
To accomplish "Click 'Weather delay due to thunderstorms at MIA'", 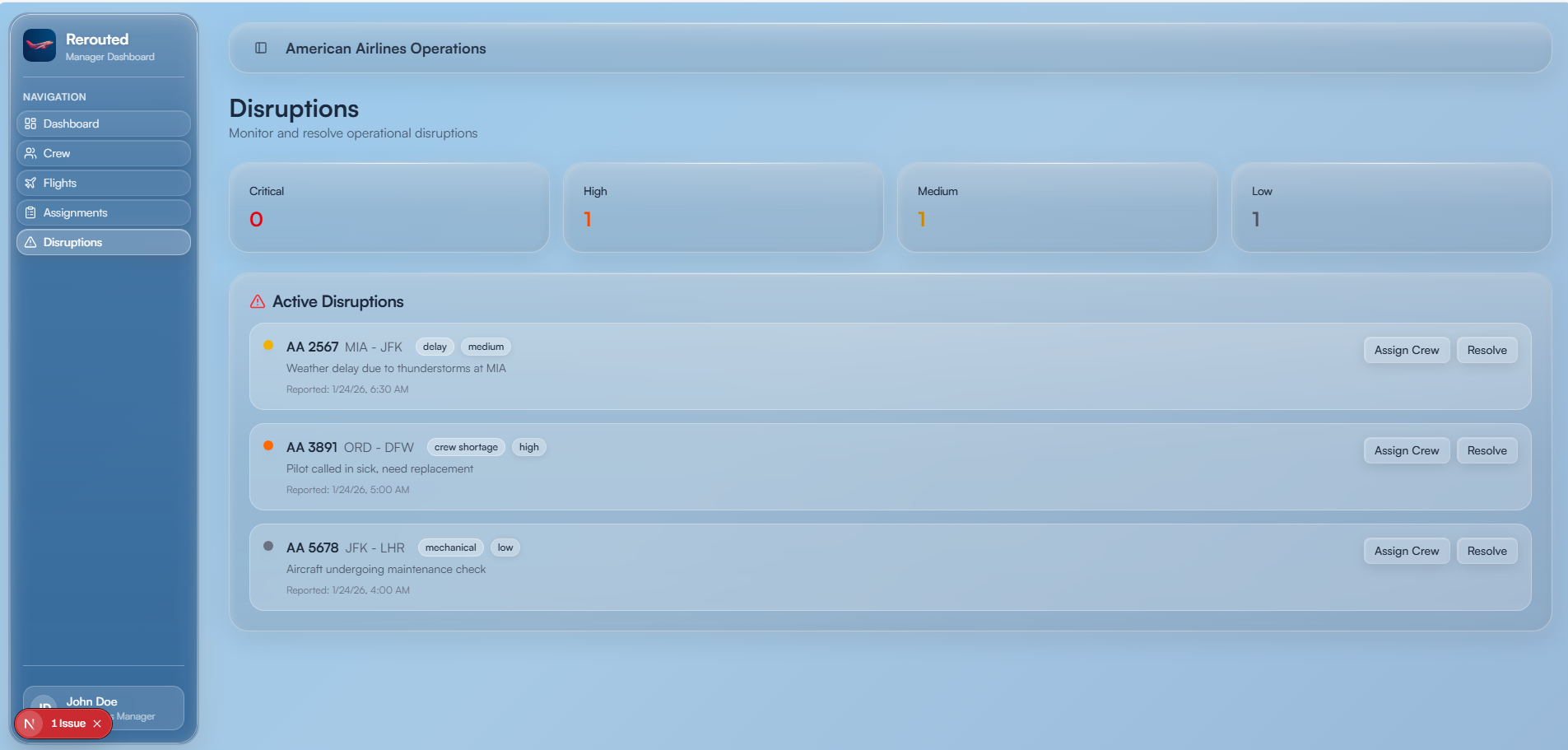I will point(396,369).
